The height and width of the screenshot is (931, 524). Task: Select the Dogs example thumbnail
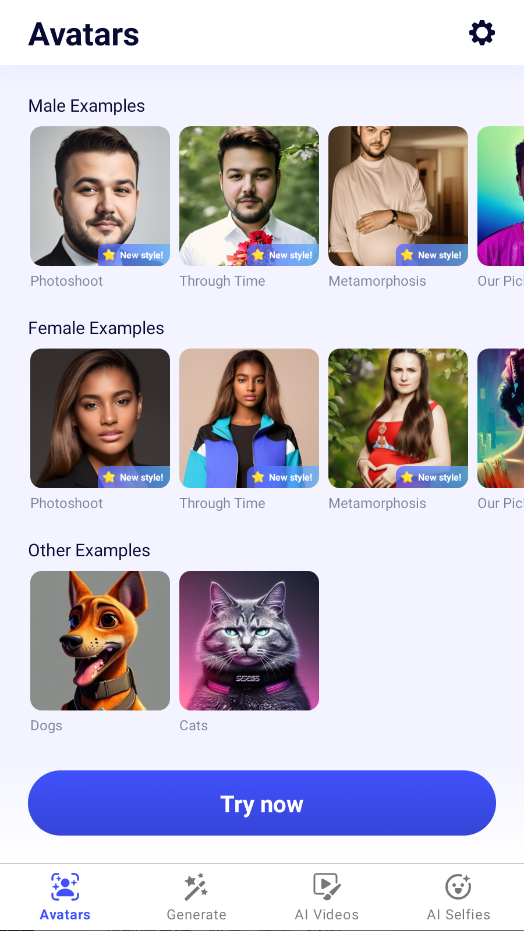pyautogui.click(x=100, y=641)
